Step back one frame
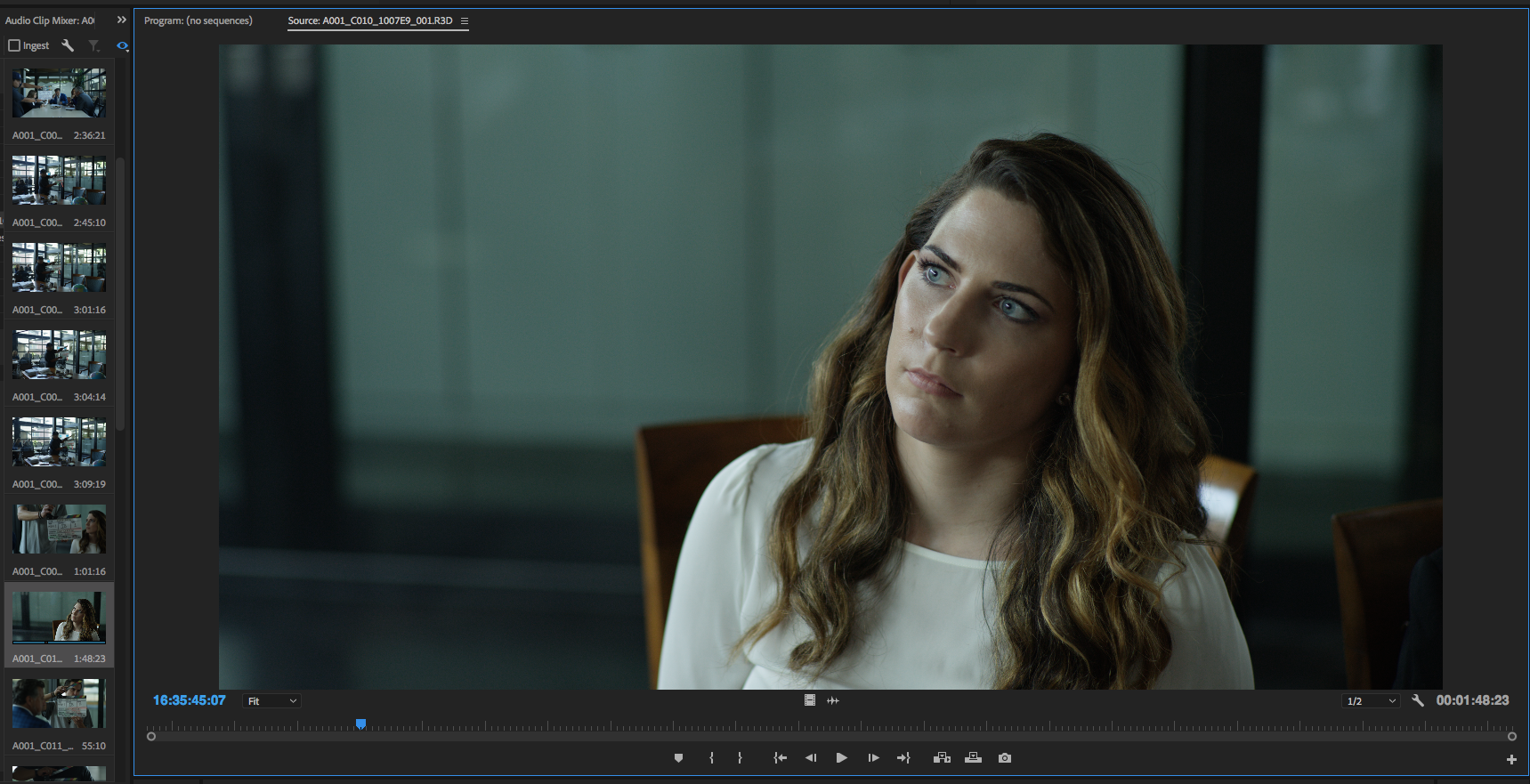The width and height of the screenshot is (1530, 784). coord(811,758)
